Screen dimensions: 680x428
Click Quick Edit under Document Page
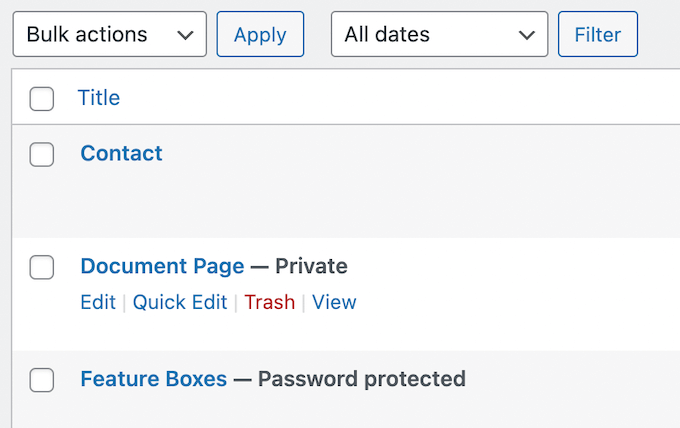pos(180,302)
